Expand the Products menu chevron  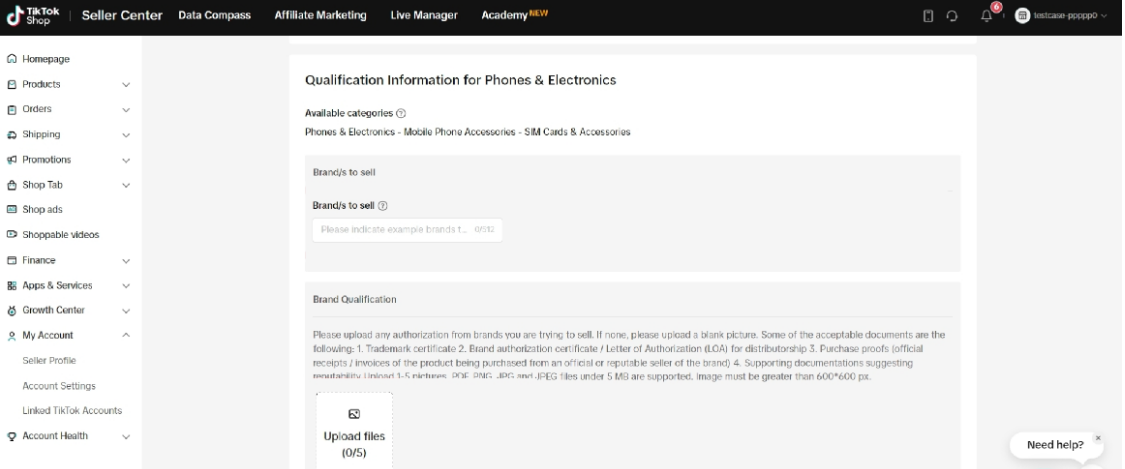(x=126, y=85)
